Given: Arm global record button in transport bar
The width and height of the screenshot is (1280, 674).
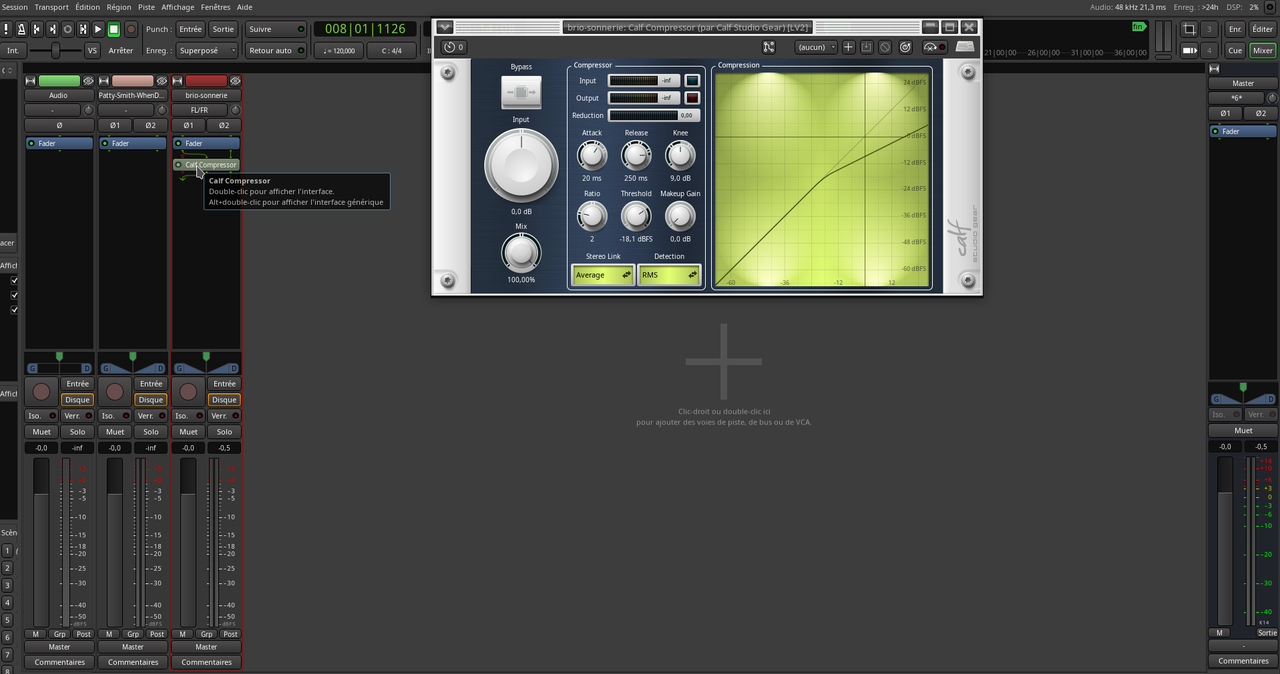Looking at the screenshot, I should click(131, 29).
